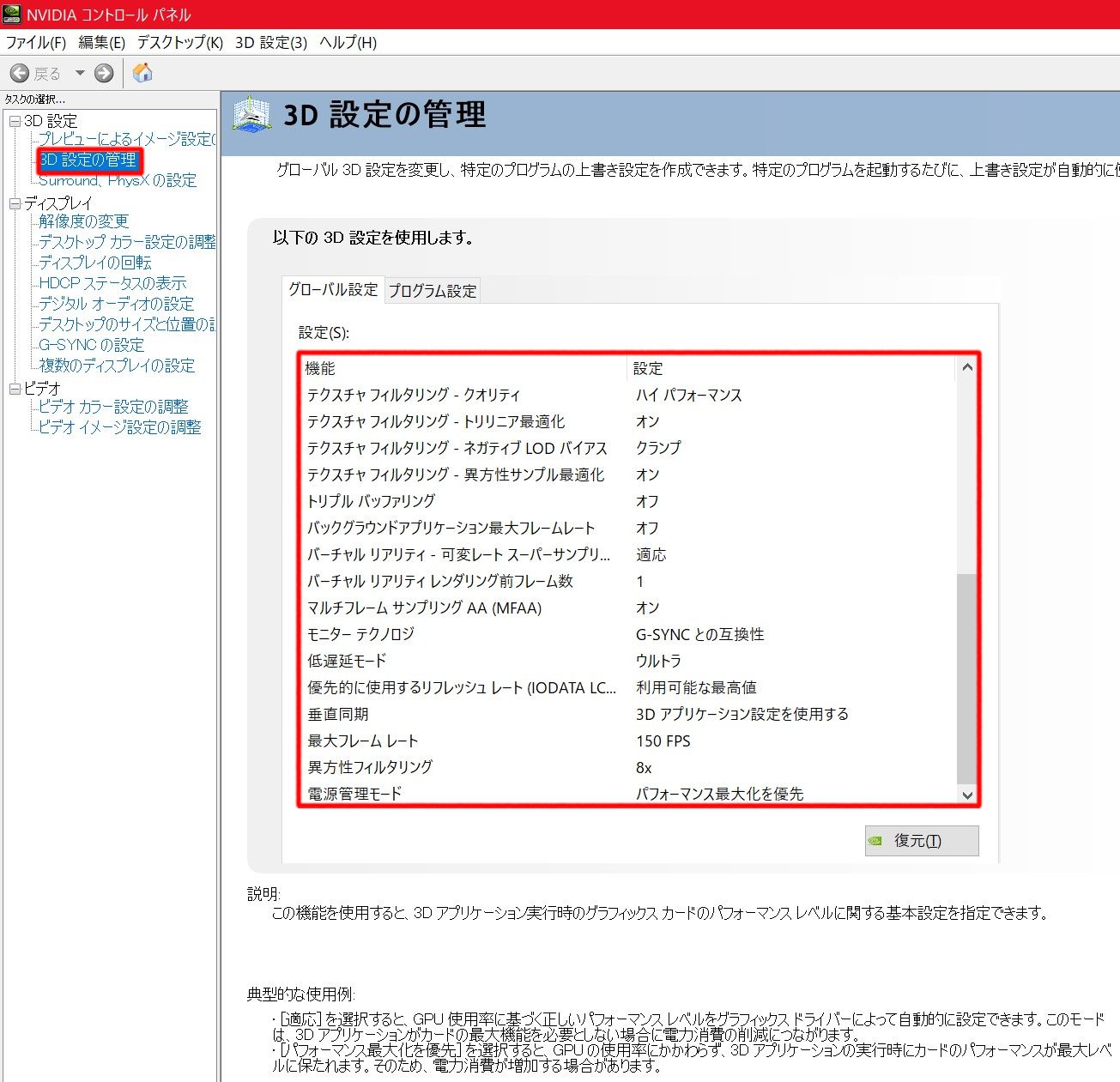Select Surround, PhysX の設定 link
This screenshot has width=1120, height=1082.
[x=118, y=181]
